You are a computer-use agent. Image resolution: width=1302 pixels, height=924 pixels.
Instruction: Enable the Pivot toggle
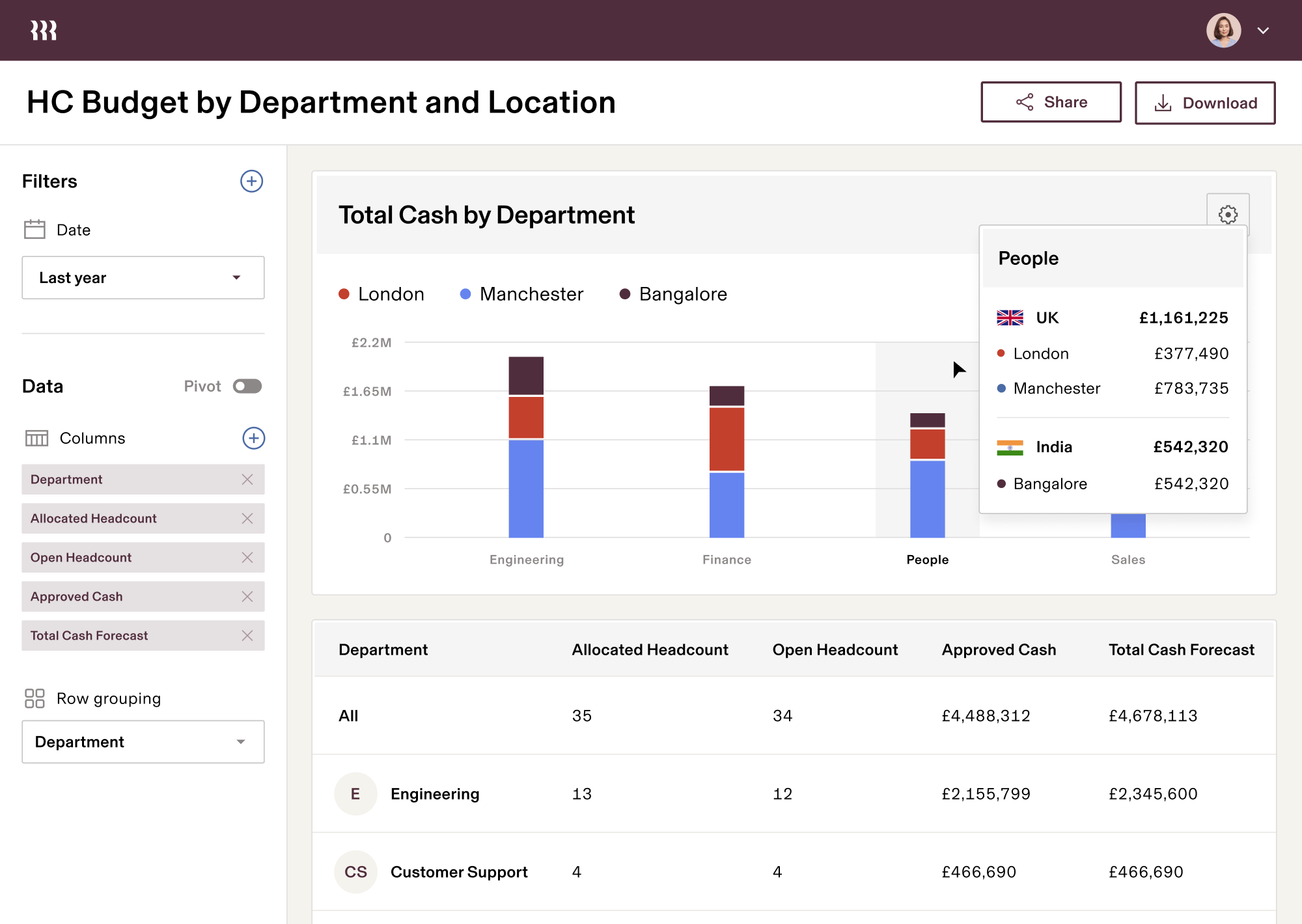click(246, 386)
